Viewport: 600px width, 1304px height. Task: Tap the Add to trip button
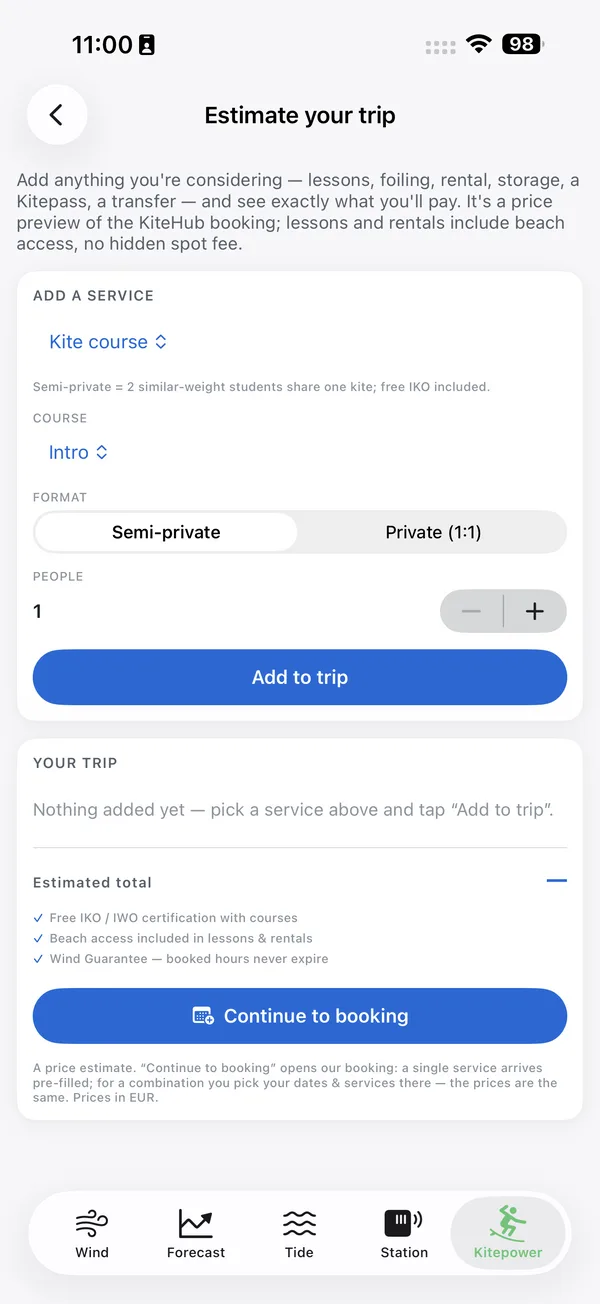[300, 677]
